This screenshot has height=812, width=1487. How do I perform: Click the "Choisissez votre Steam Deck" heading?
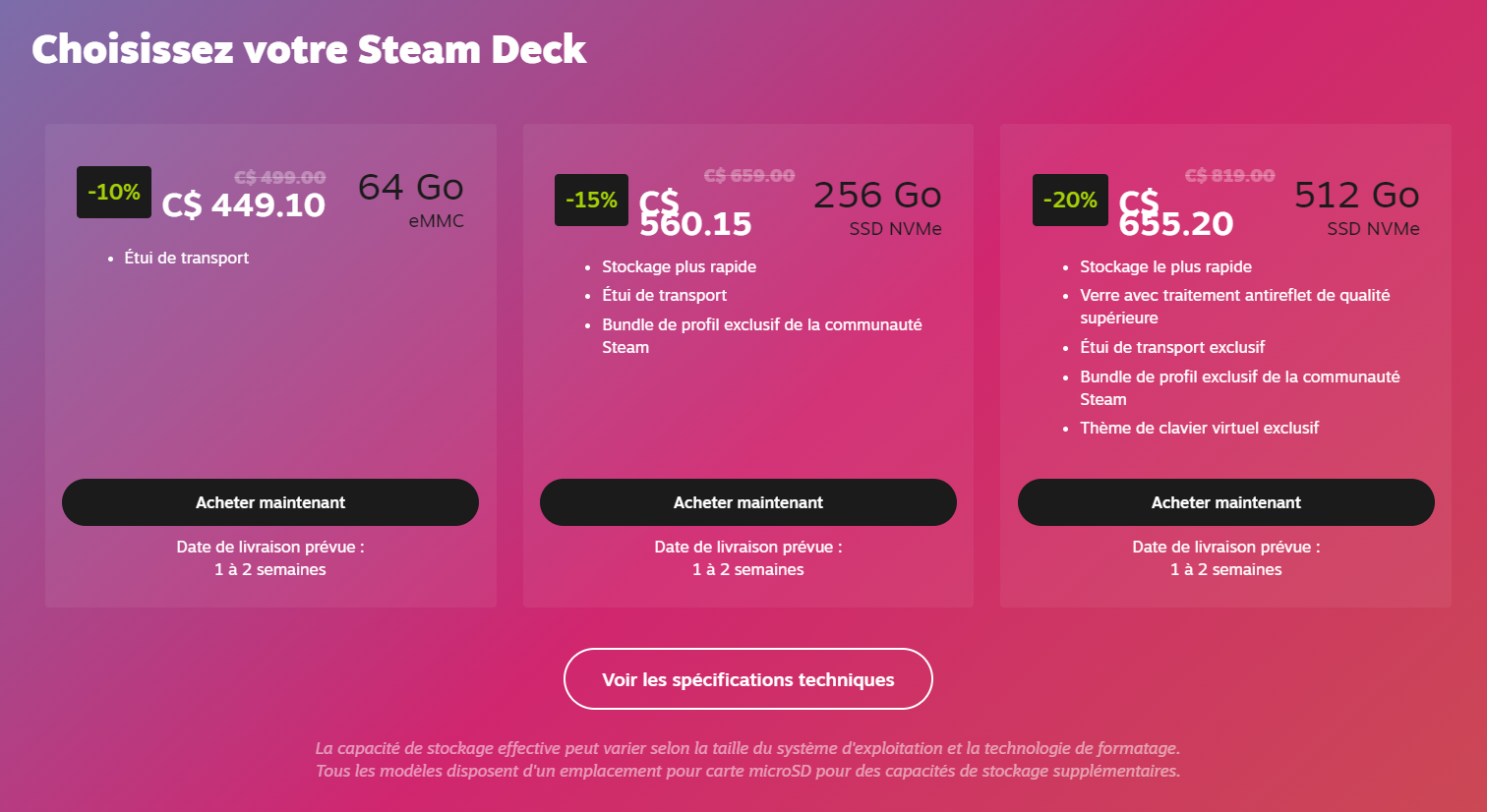(308, 47)
